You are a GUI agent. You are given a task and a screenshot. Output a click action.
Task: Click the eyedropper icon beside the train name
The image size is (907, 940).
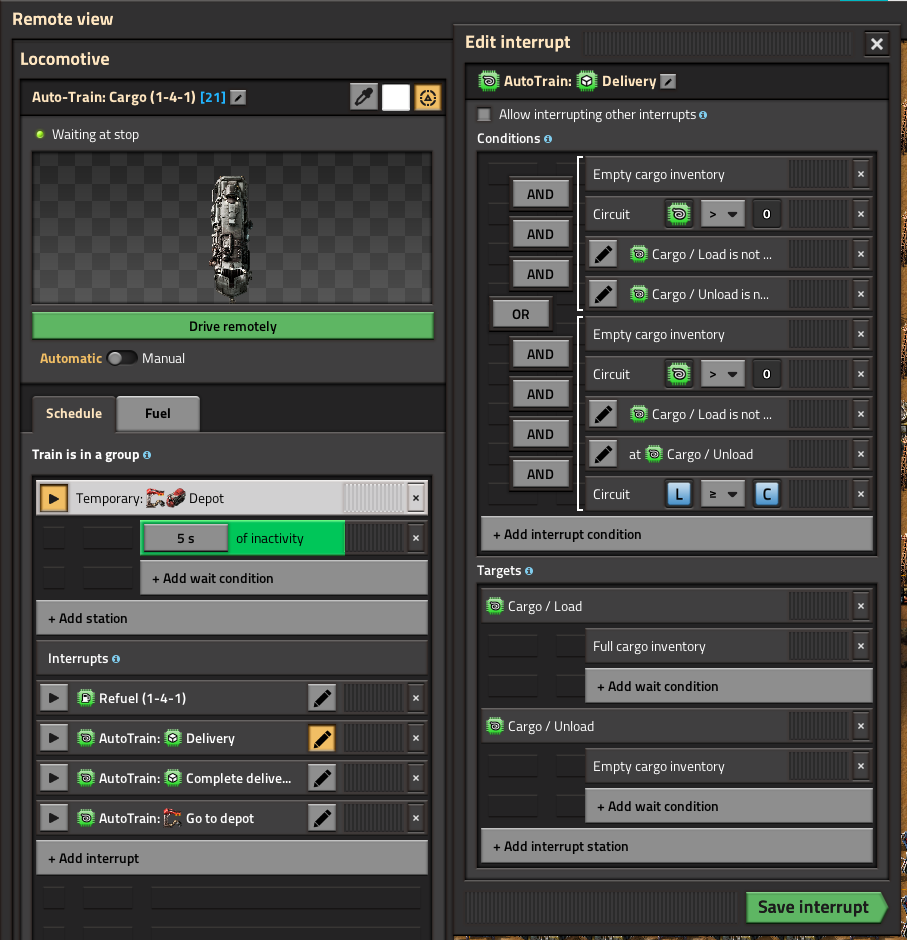point(363,97)
